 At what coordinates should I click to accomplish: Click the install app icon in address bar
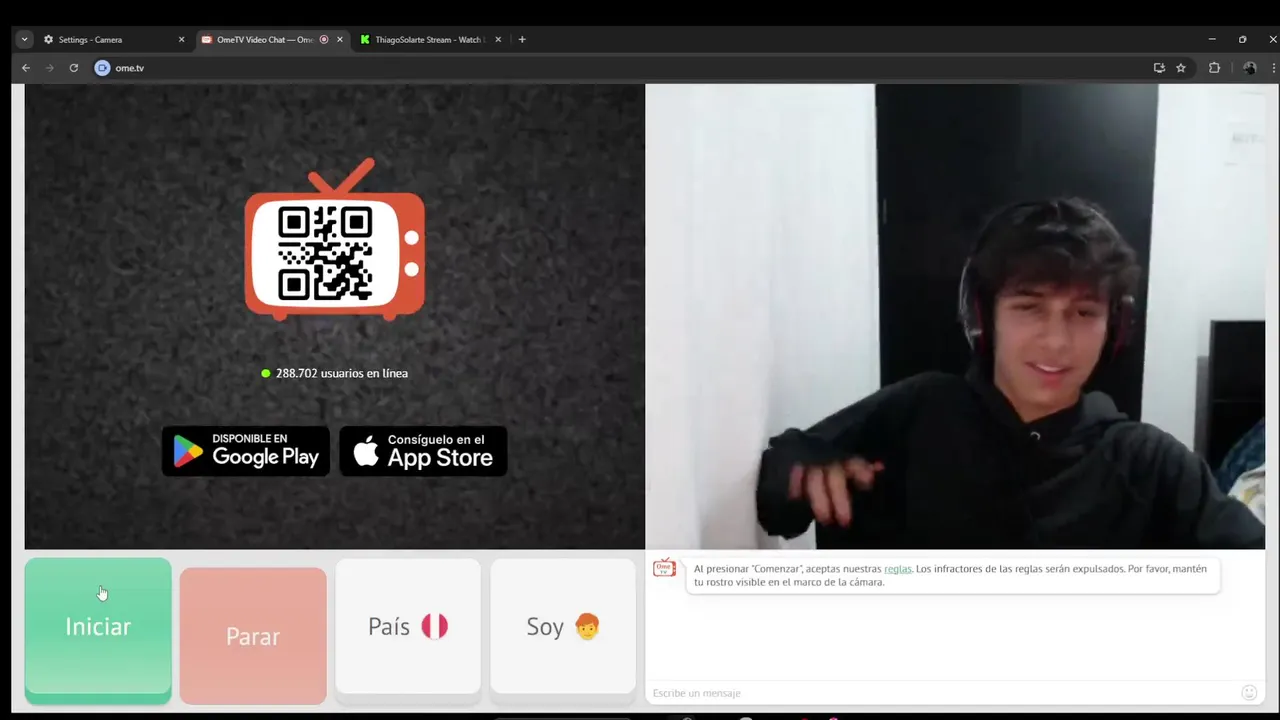click(x=1159, y=68)
